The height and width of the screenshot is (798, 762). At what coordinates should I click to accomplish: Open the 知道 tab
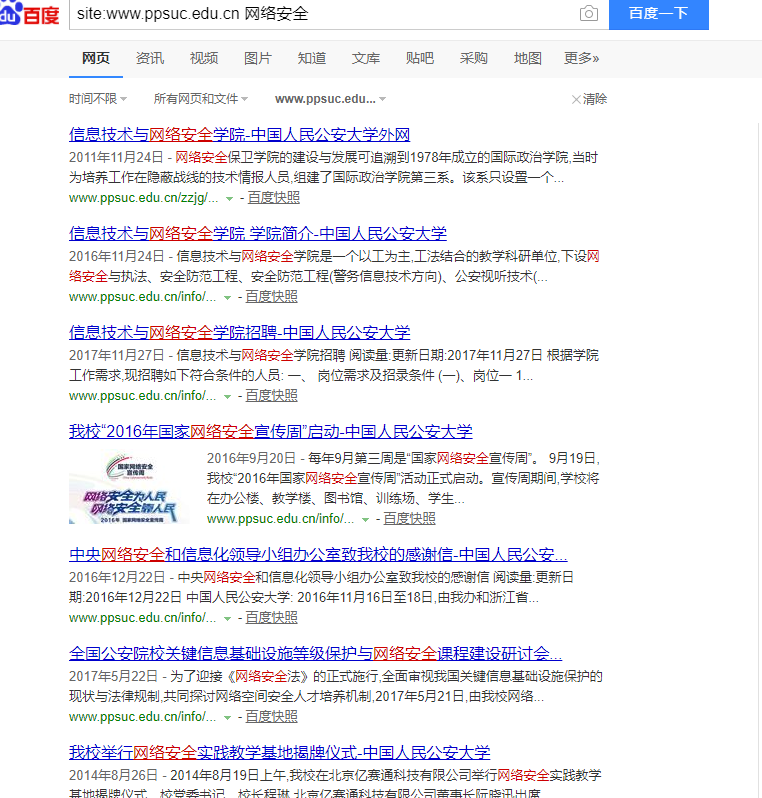click(x=312, y=59)
